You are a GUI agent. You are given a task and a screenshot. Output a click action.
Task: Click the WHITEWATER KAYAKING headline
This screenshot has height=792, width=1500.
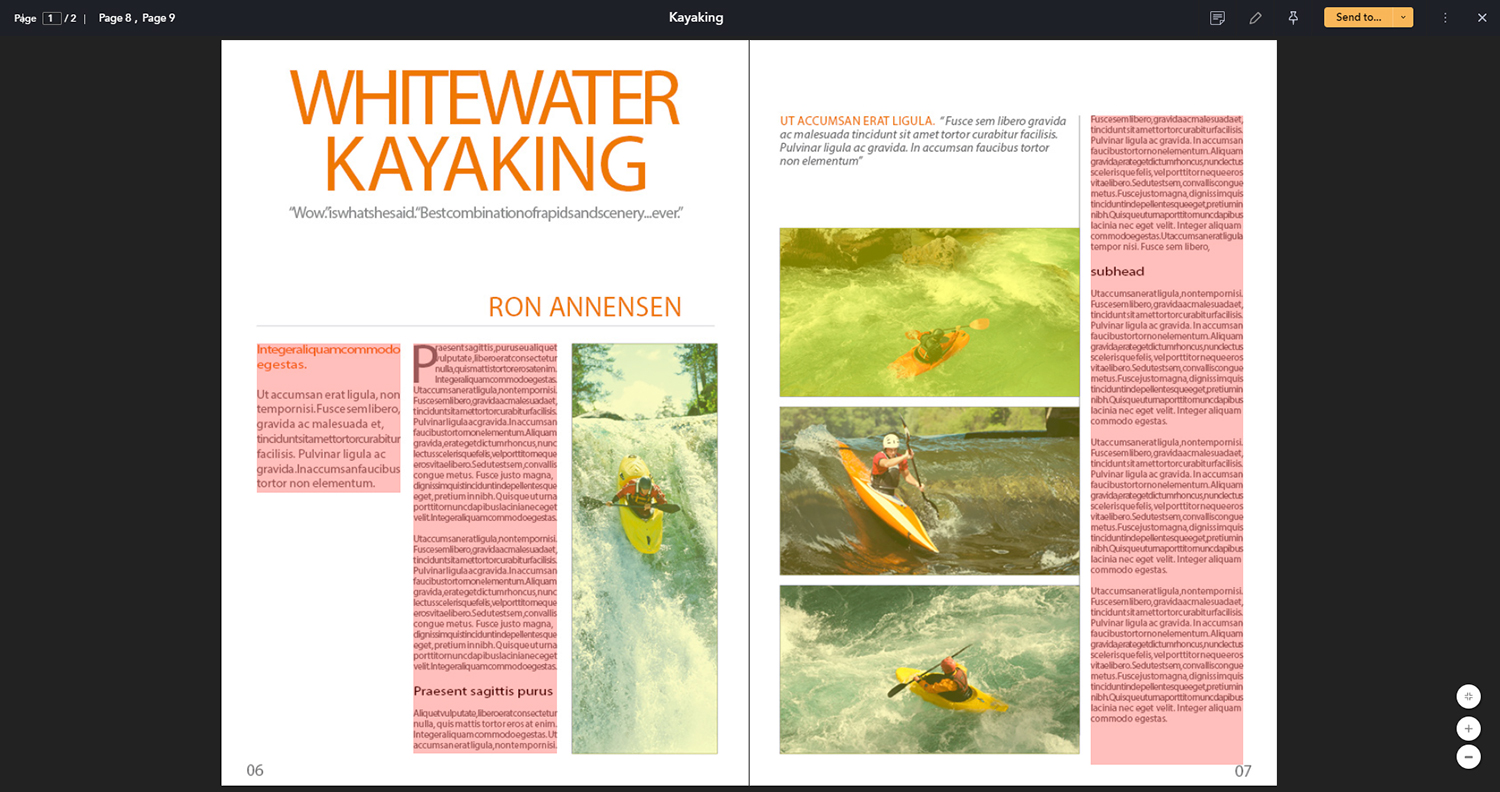click(485, 130)
